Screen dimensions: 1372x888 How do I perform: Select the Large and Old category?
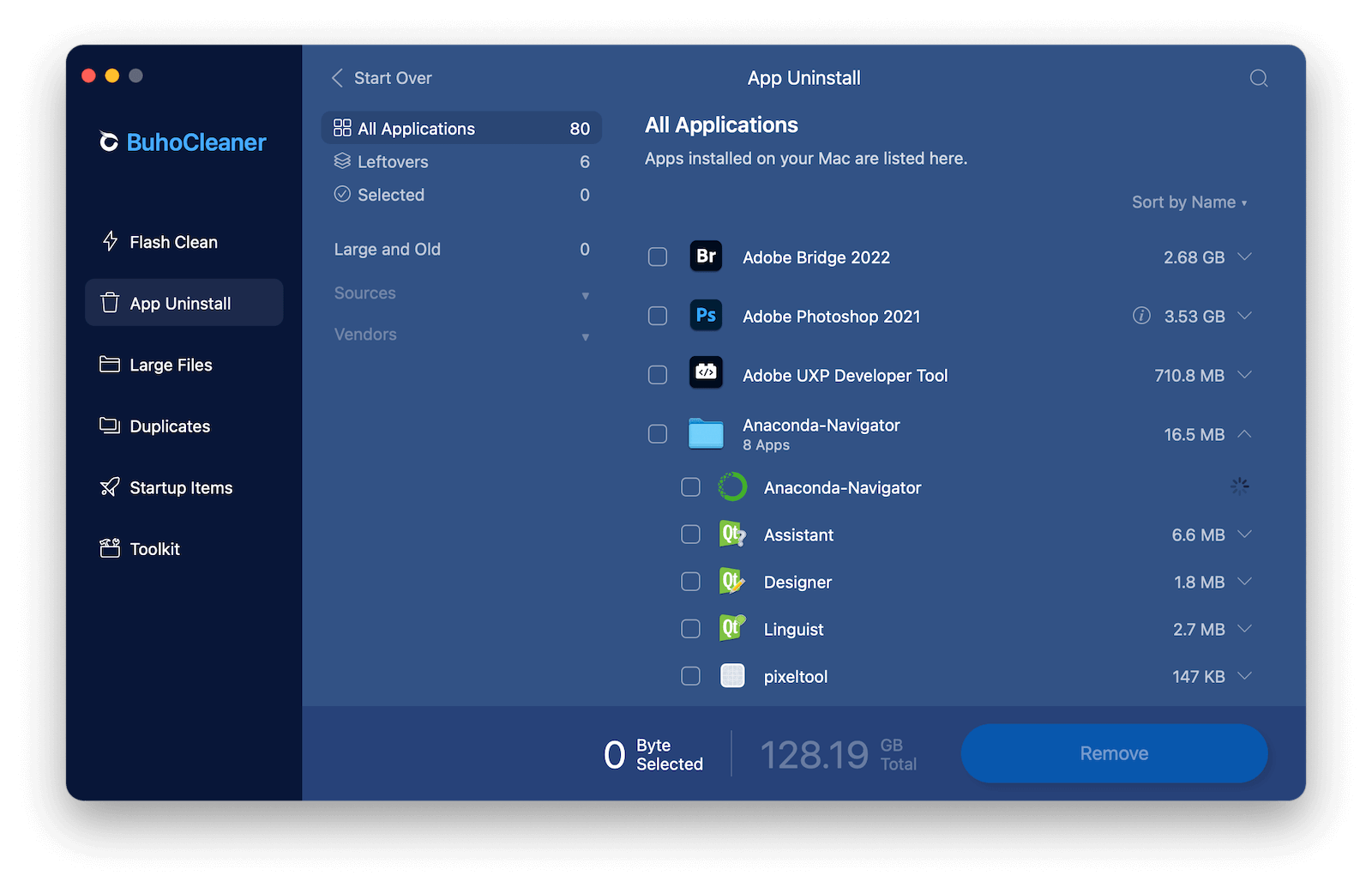pyautogui.click(x=461, y=250)
